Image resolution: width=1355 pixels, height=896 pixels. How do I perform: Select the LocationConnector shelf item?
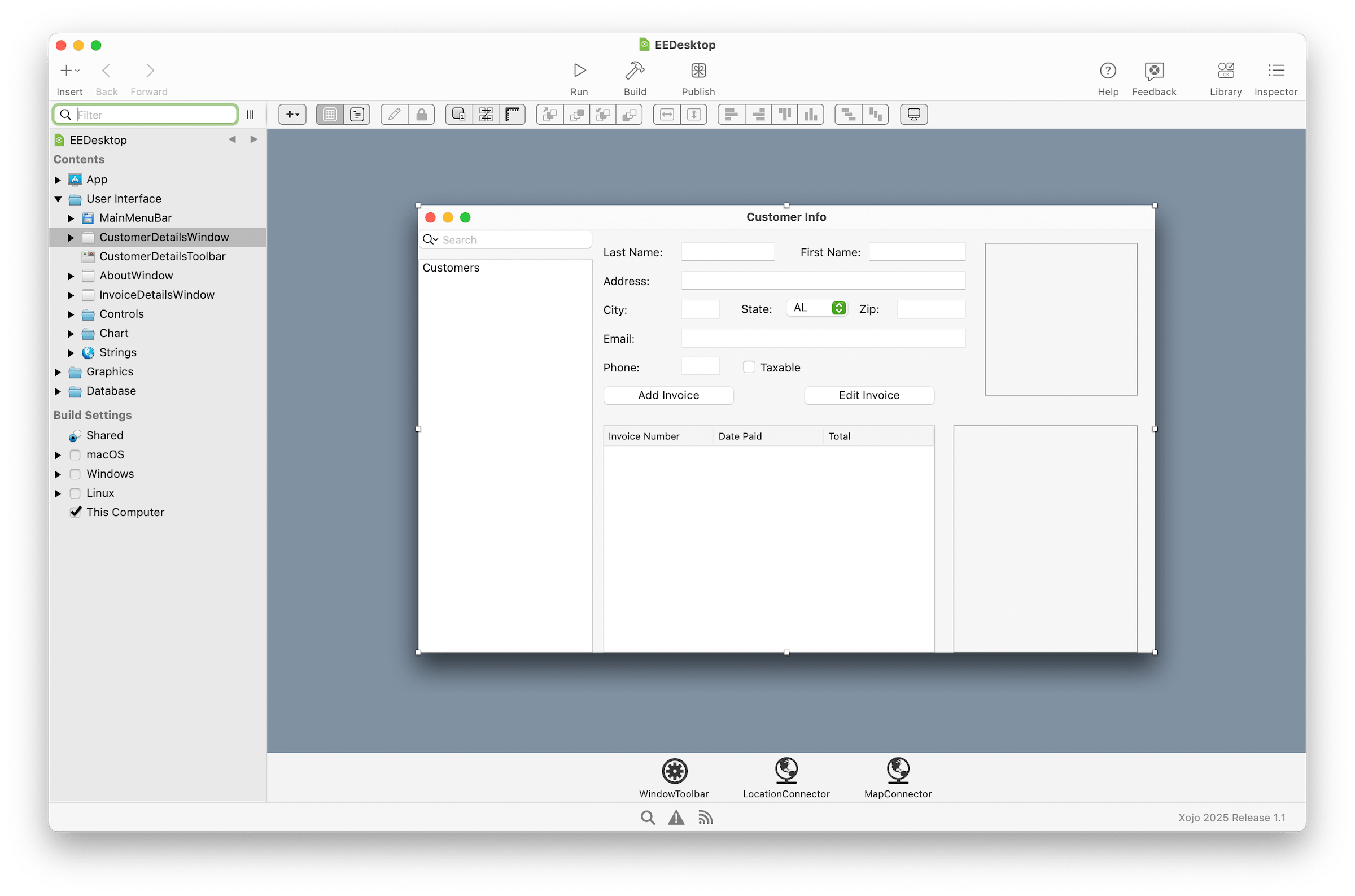pyautogui.click(x=786, y=777)
